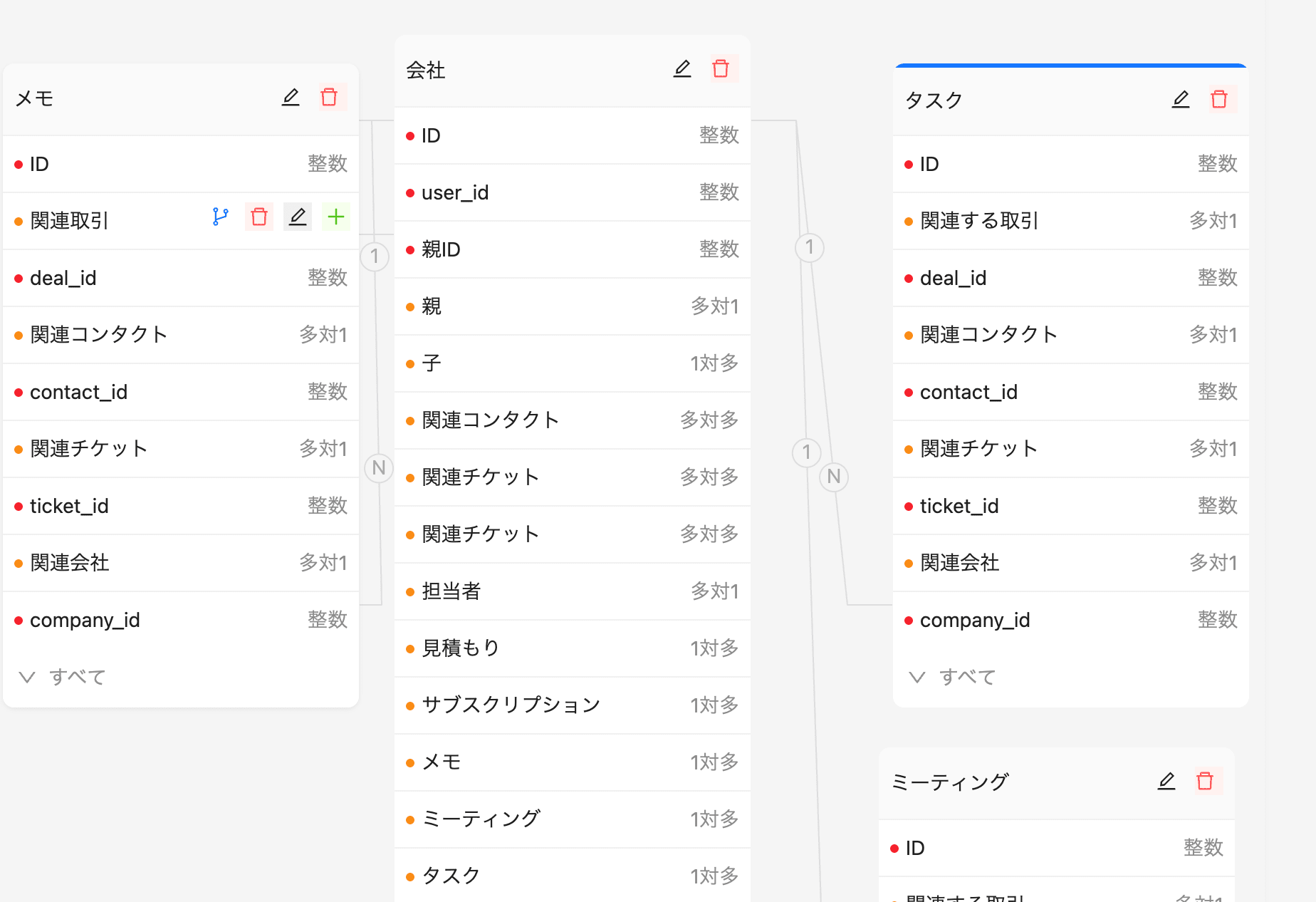Expand すべて in the タスク table

[x=953, y=677]
